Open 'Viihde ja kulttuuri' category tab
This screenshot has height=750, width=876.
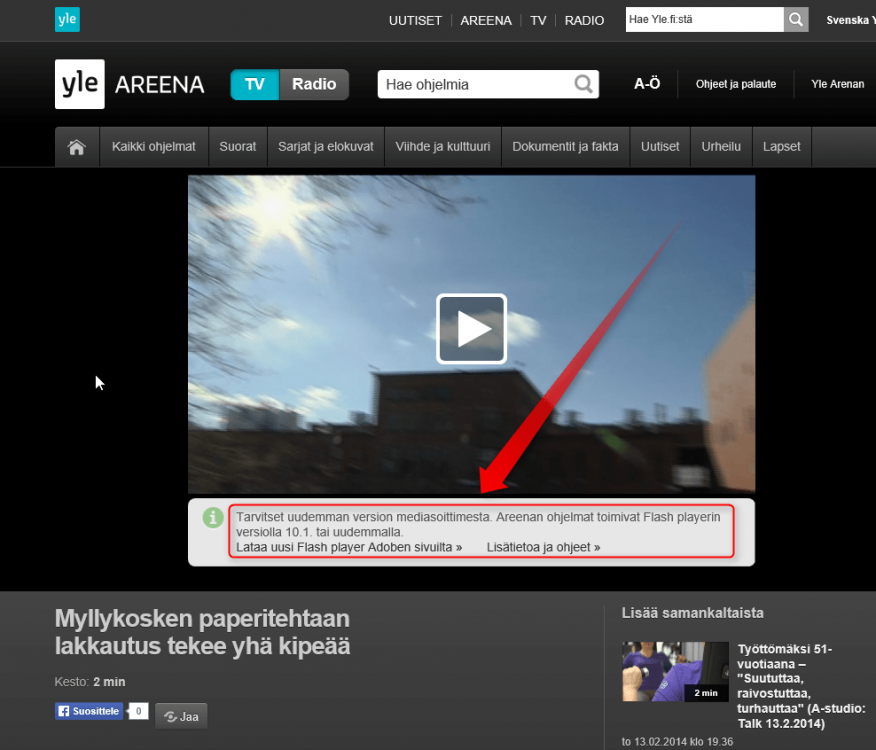coord(442,147)
